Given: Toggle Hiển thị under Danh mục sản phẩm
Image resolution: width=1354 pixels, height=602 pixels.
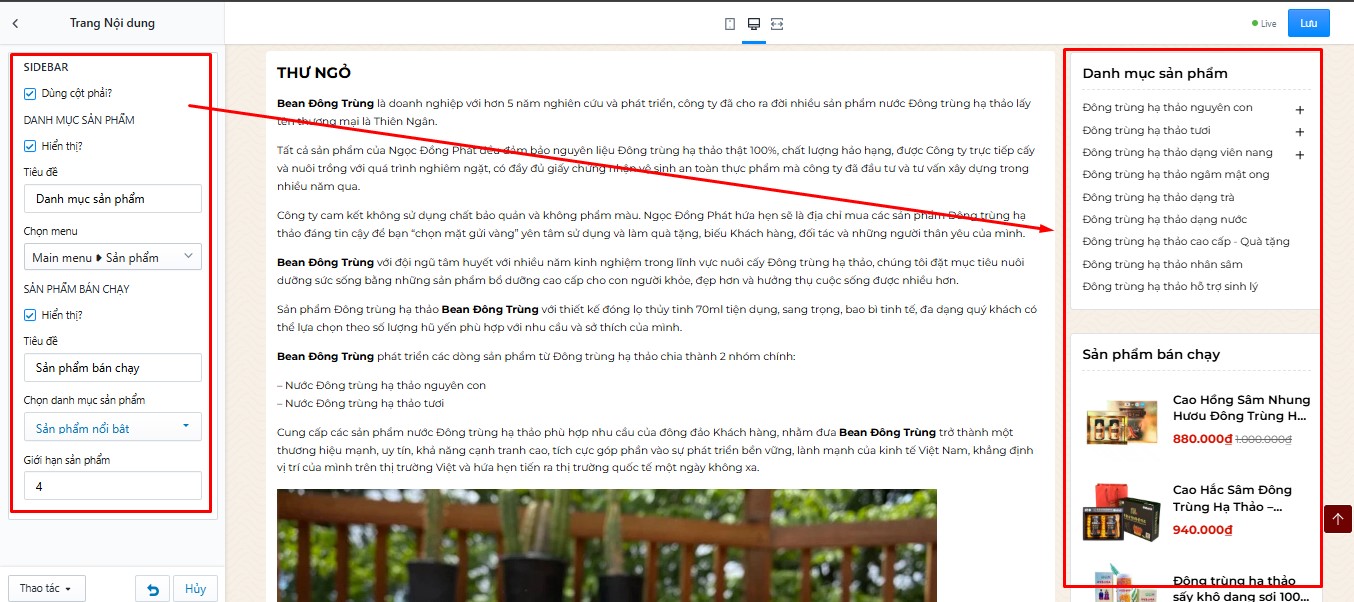Looking at the screenshot, I should (30, 146).
